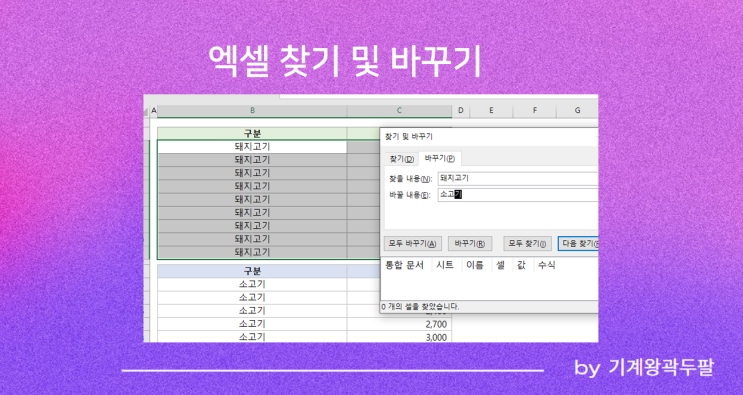Select column C header
The width and height of the screenshot is (743, 395).
pyautogui.click(x=399, y=110)
